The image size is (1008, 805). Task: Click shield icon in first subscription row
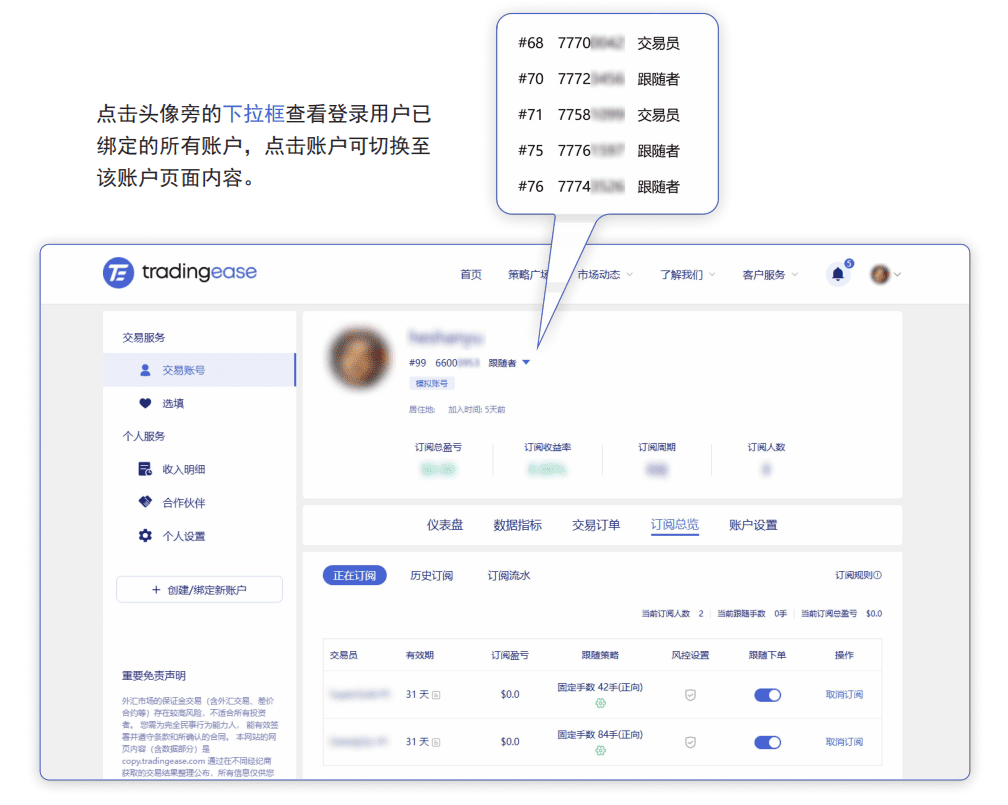(690, 695)
